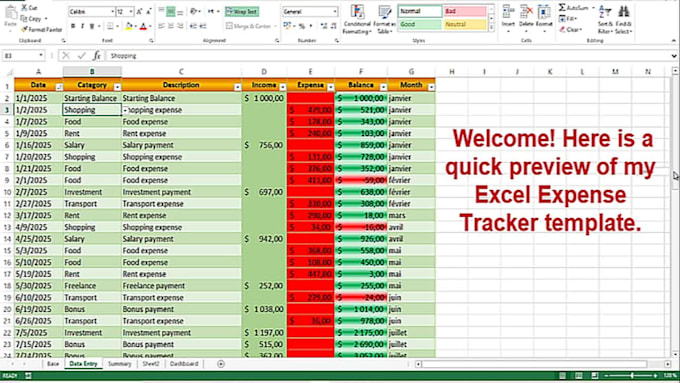Adjust the zoom slider in status bar
Screen dimensions: 680x383
click(x=632, y=375)
